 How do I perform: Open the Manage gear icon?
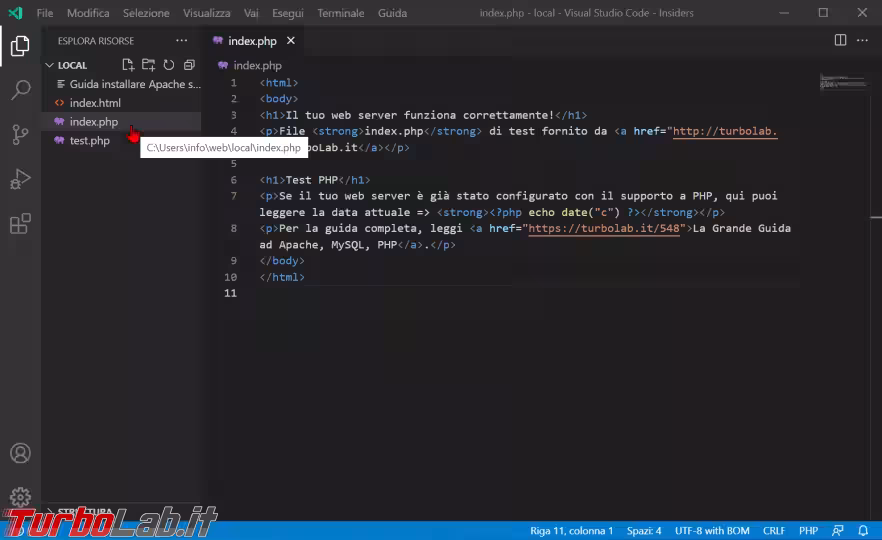tap(20, 497)
